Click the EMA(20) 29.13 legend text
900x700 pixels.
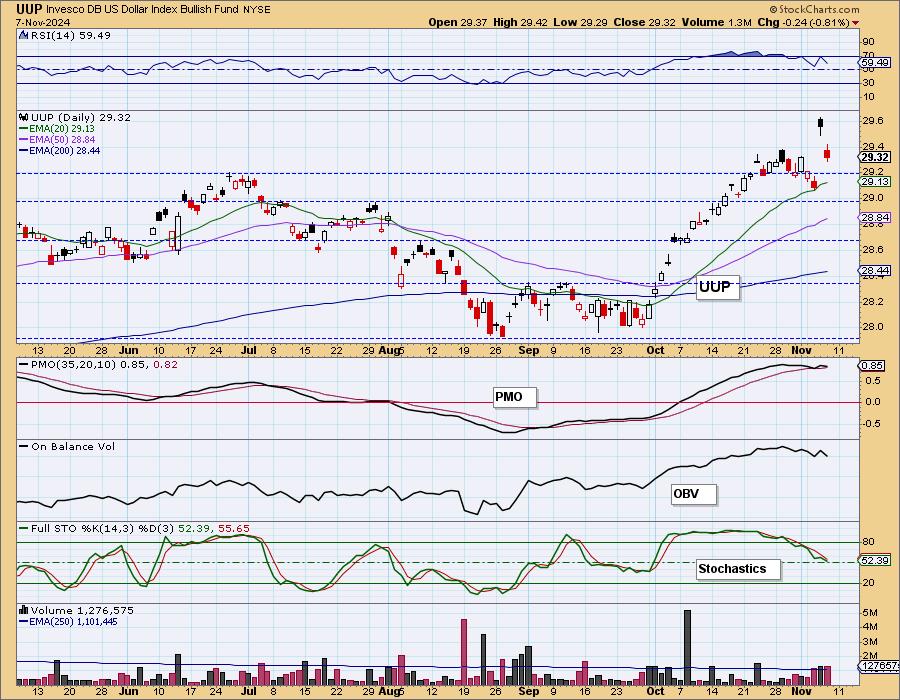pyautogui.click(x=62, y=129)
